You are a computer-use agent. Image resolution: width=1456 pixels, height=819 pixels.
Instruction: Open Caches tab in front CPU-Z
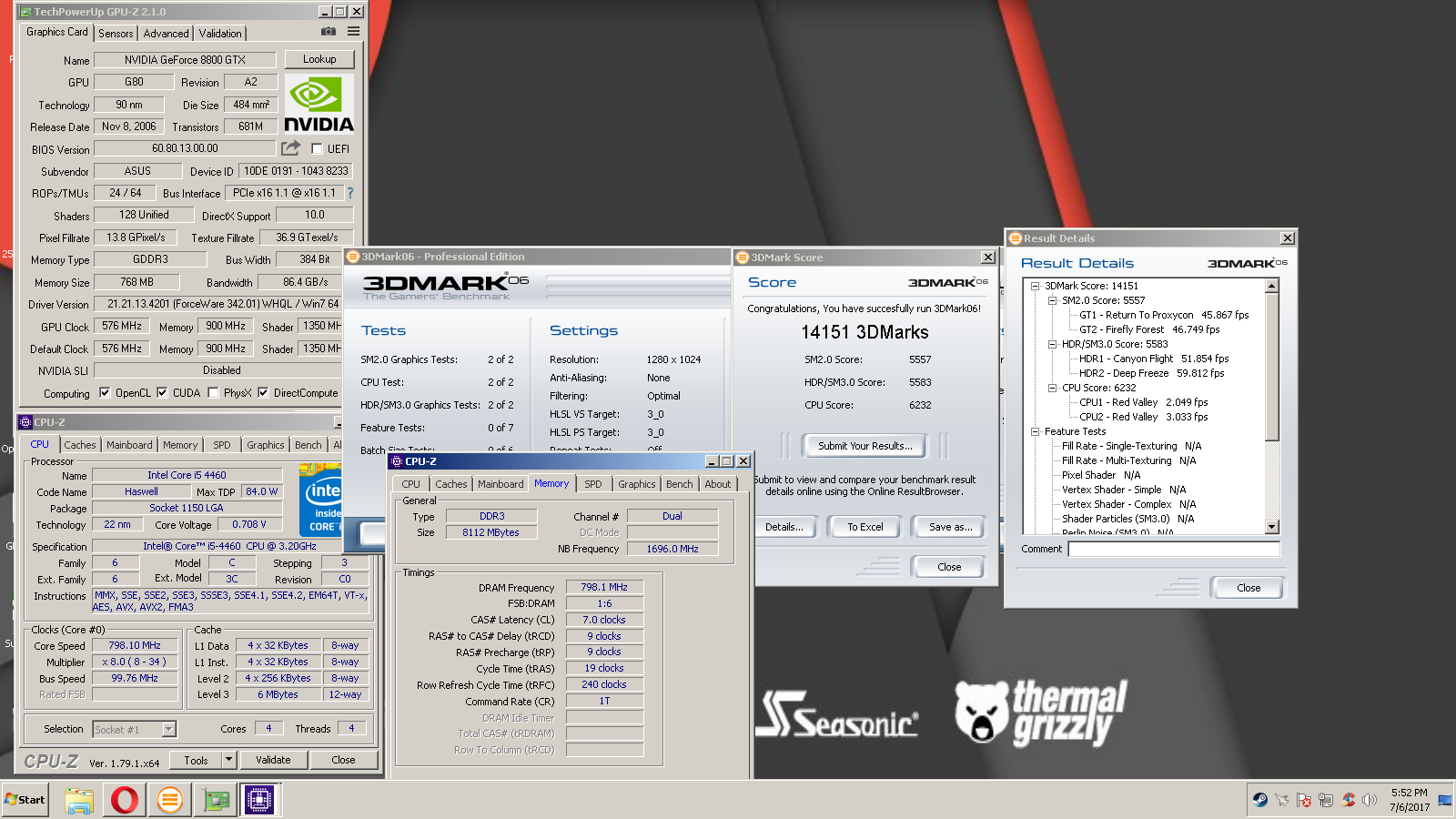point(450,484)
